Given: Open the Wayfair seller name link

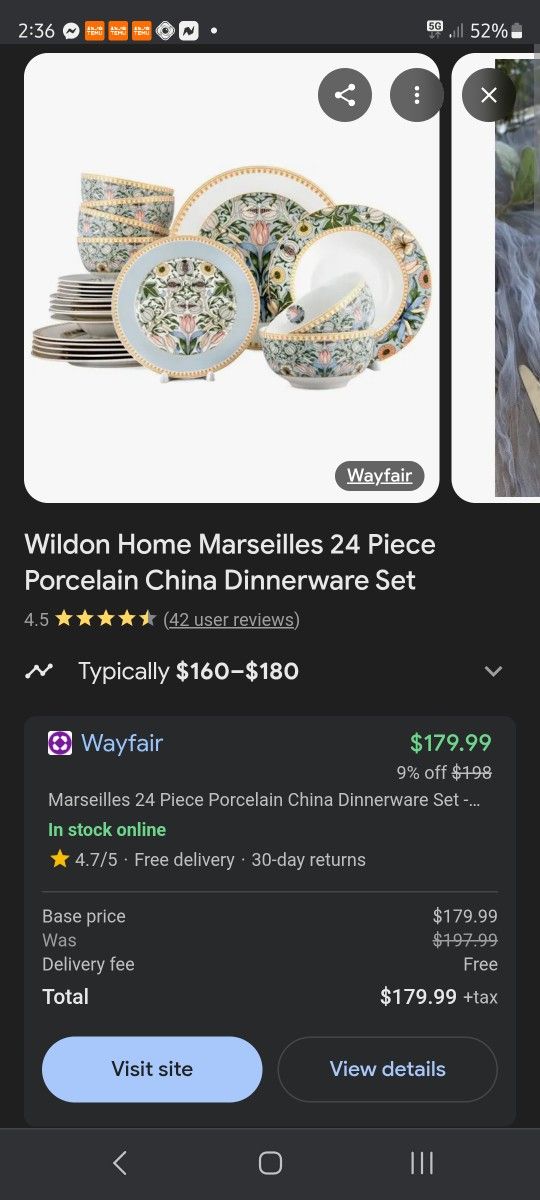Looking at the screenshot, I should point(122,743).
